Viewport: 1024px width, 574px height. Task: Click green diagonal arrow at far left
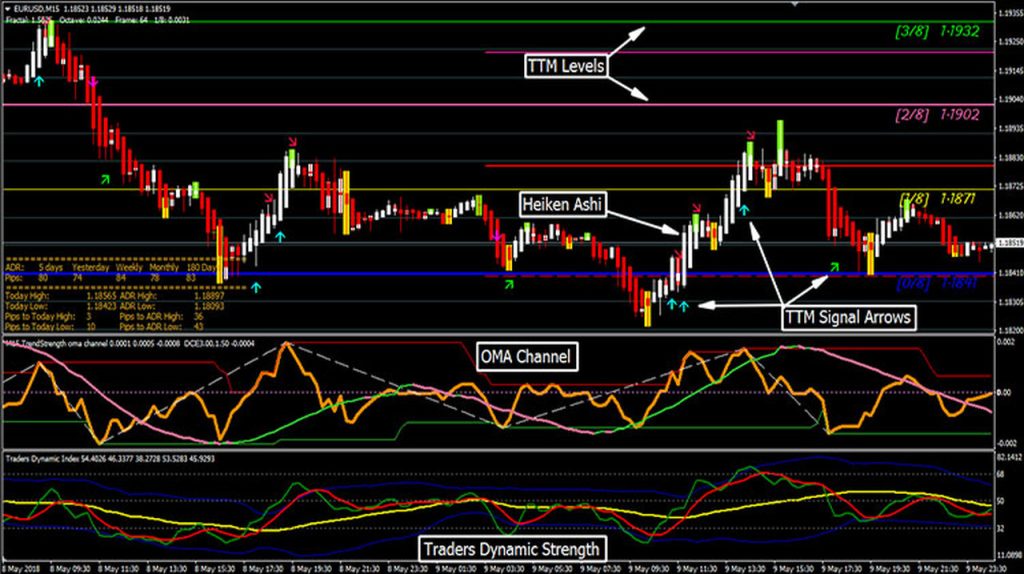click(x=107, y=177)
